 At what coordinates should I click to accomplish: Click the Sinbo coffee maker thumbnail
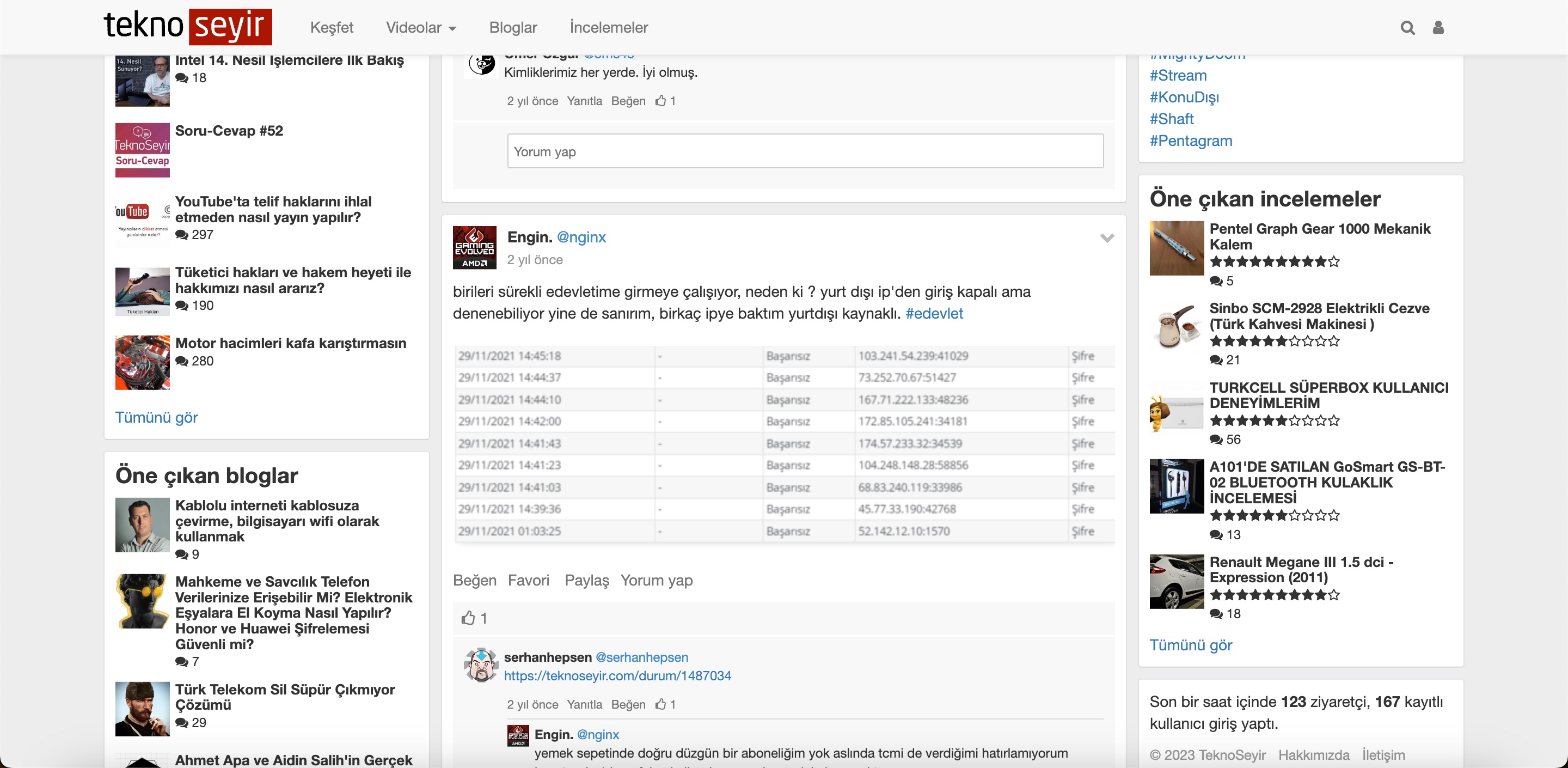[1177, 328]
